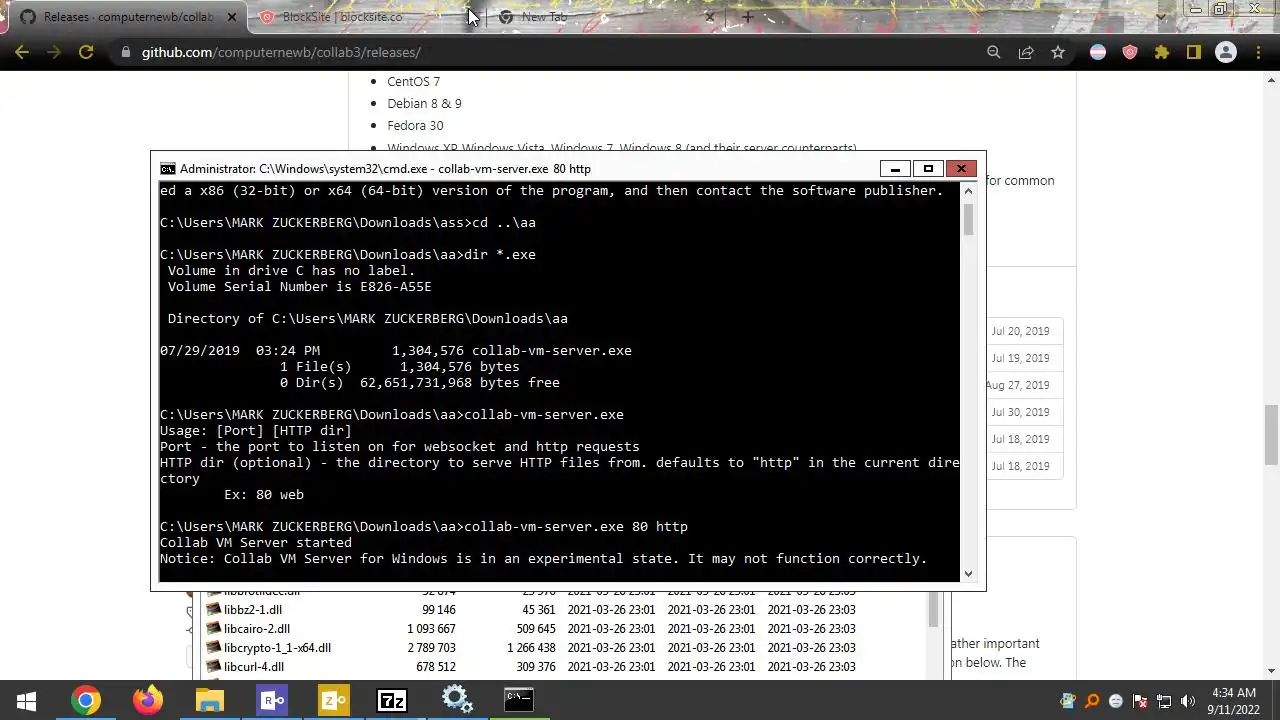The height and width of the screenshot is (720, 1280).
Task: Open the 4:34 AM clock calendar
Action: 1234,701
